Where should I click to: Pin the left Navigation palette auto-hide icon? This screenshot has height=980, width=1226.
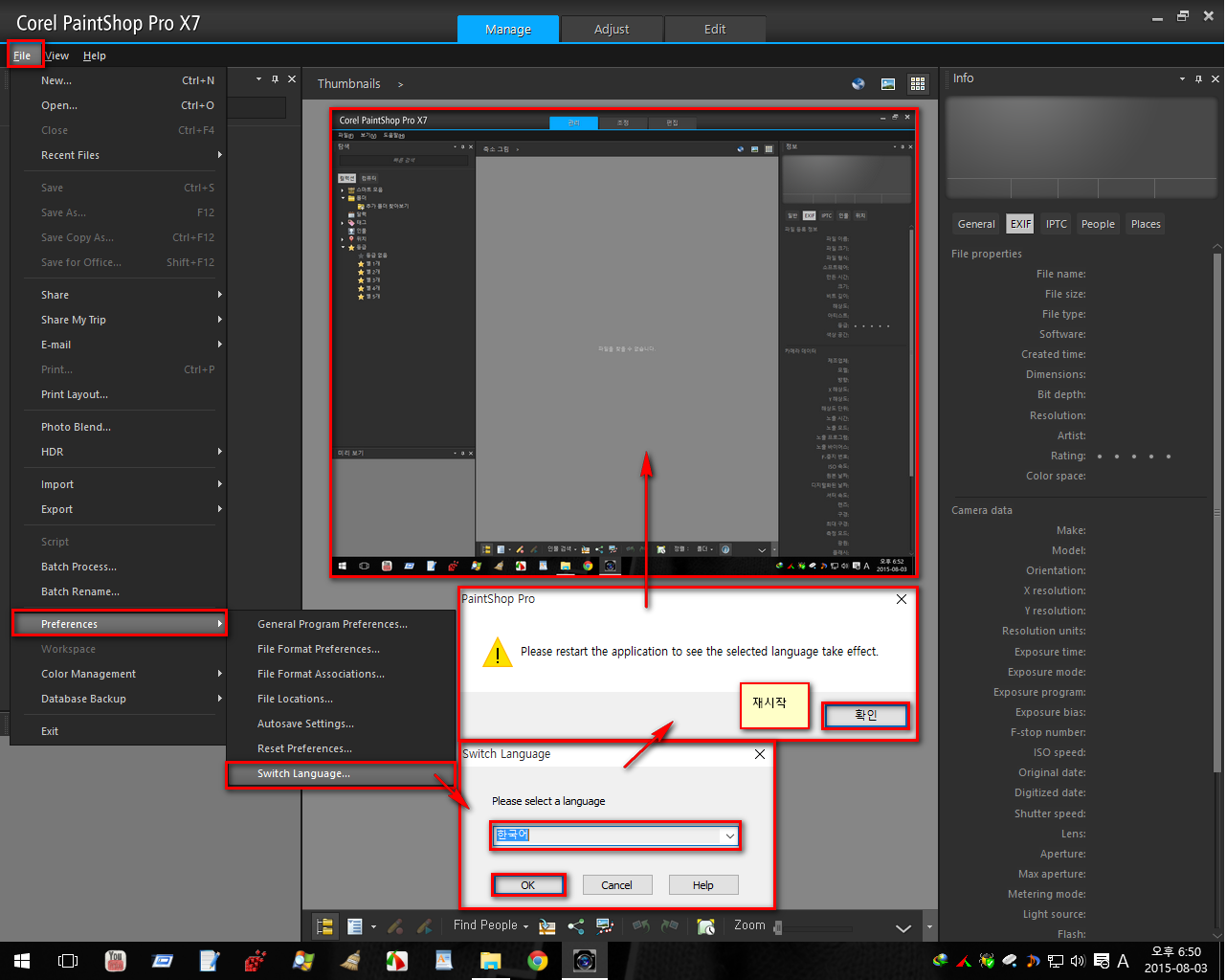click(x=275, y=79)
